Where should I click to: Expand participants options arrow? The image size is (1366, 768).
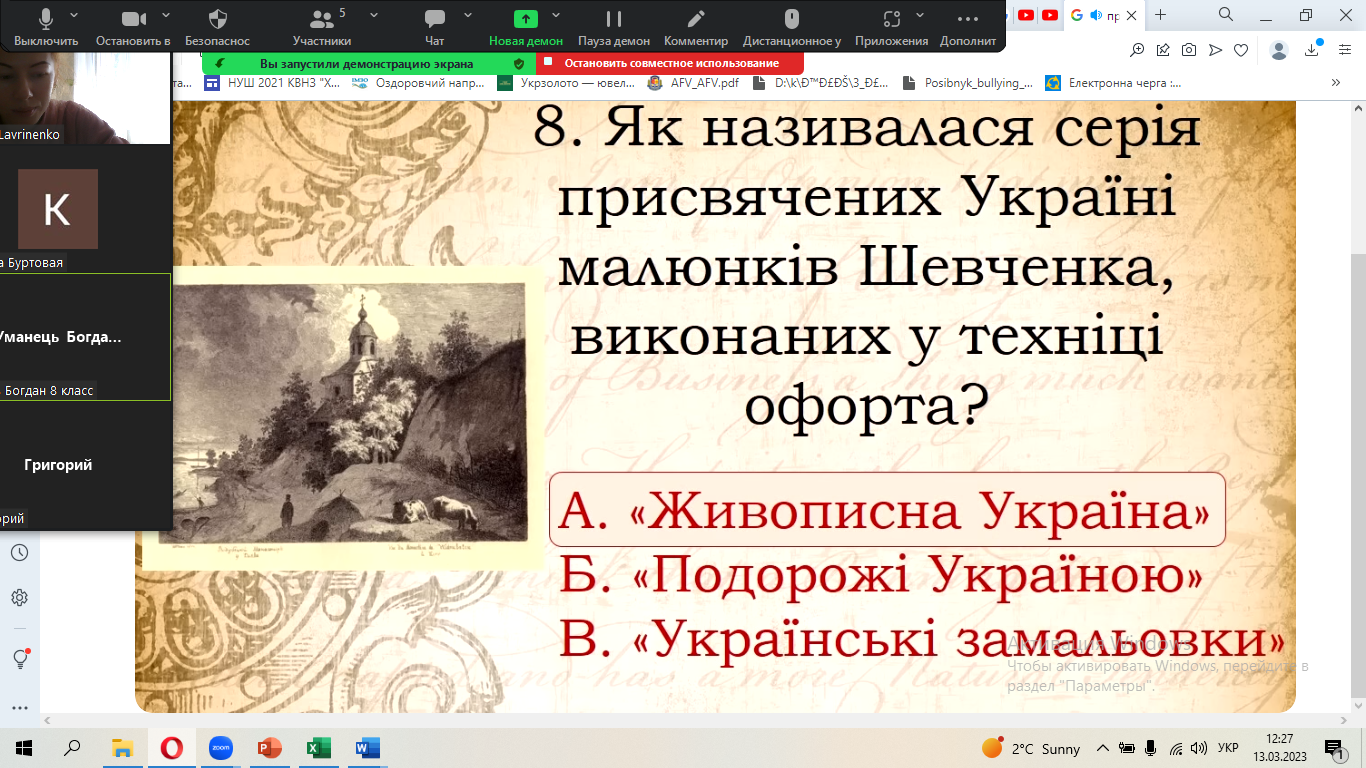coord(374,16)
